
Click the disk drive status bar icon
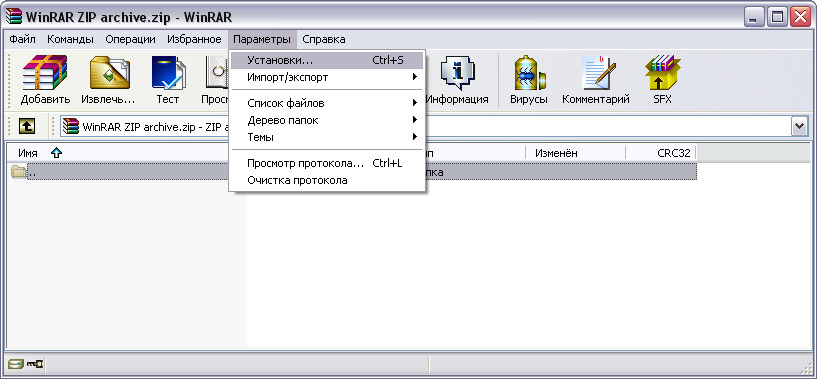click(x=16, y=363)
